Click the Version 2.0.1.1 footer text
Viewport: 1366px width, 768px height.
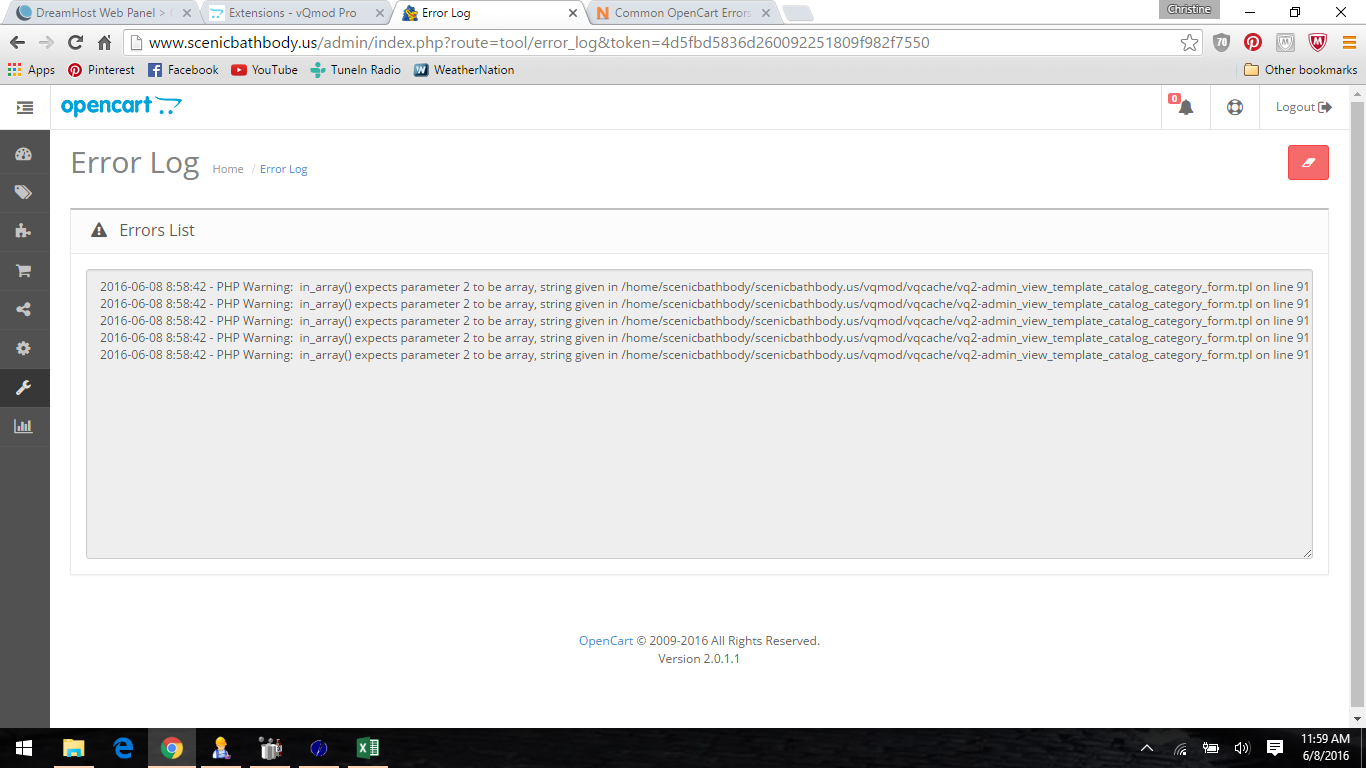[699, 659]
